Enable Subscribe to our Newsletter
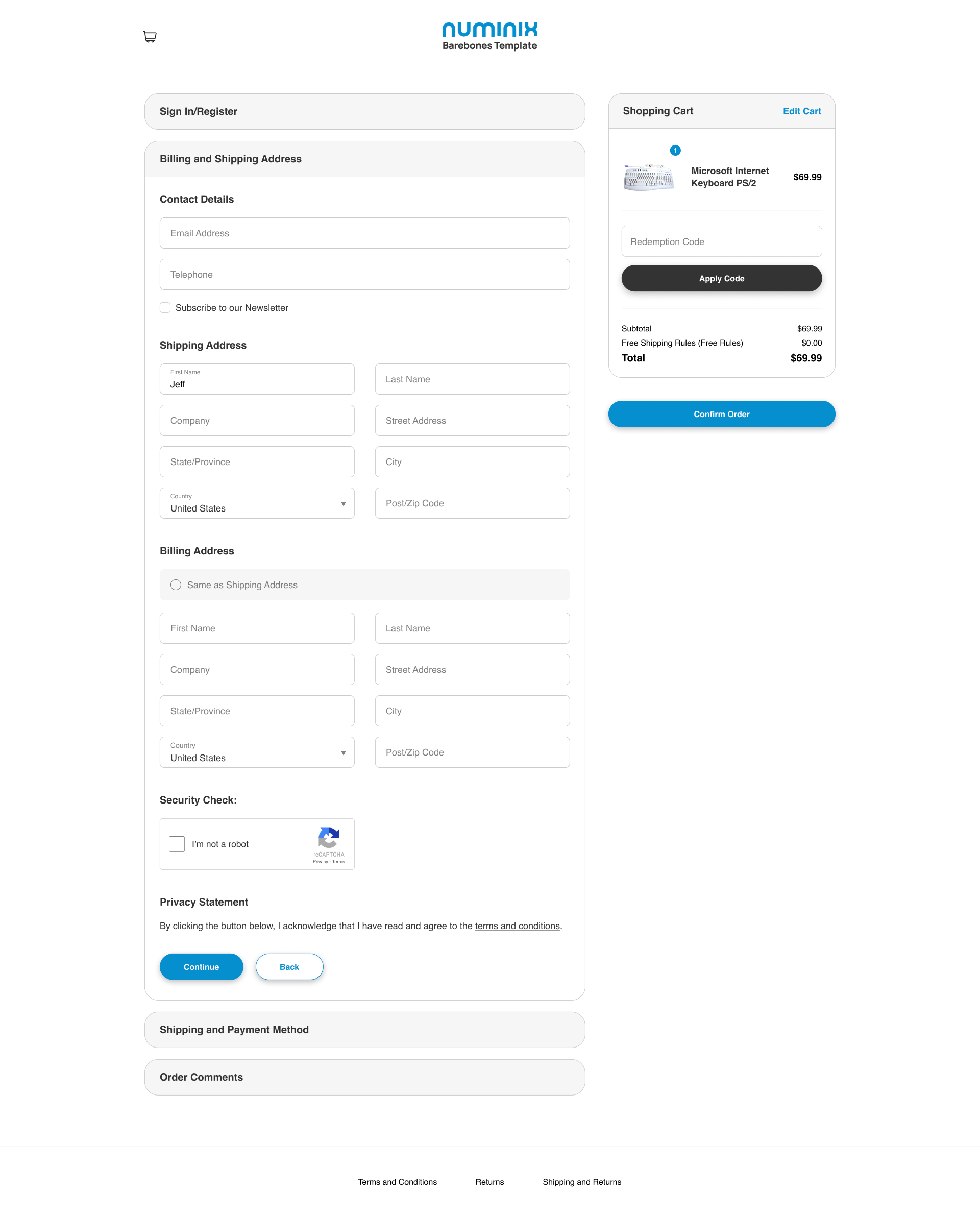 click(165, 308)
